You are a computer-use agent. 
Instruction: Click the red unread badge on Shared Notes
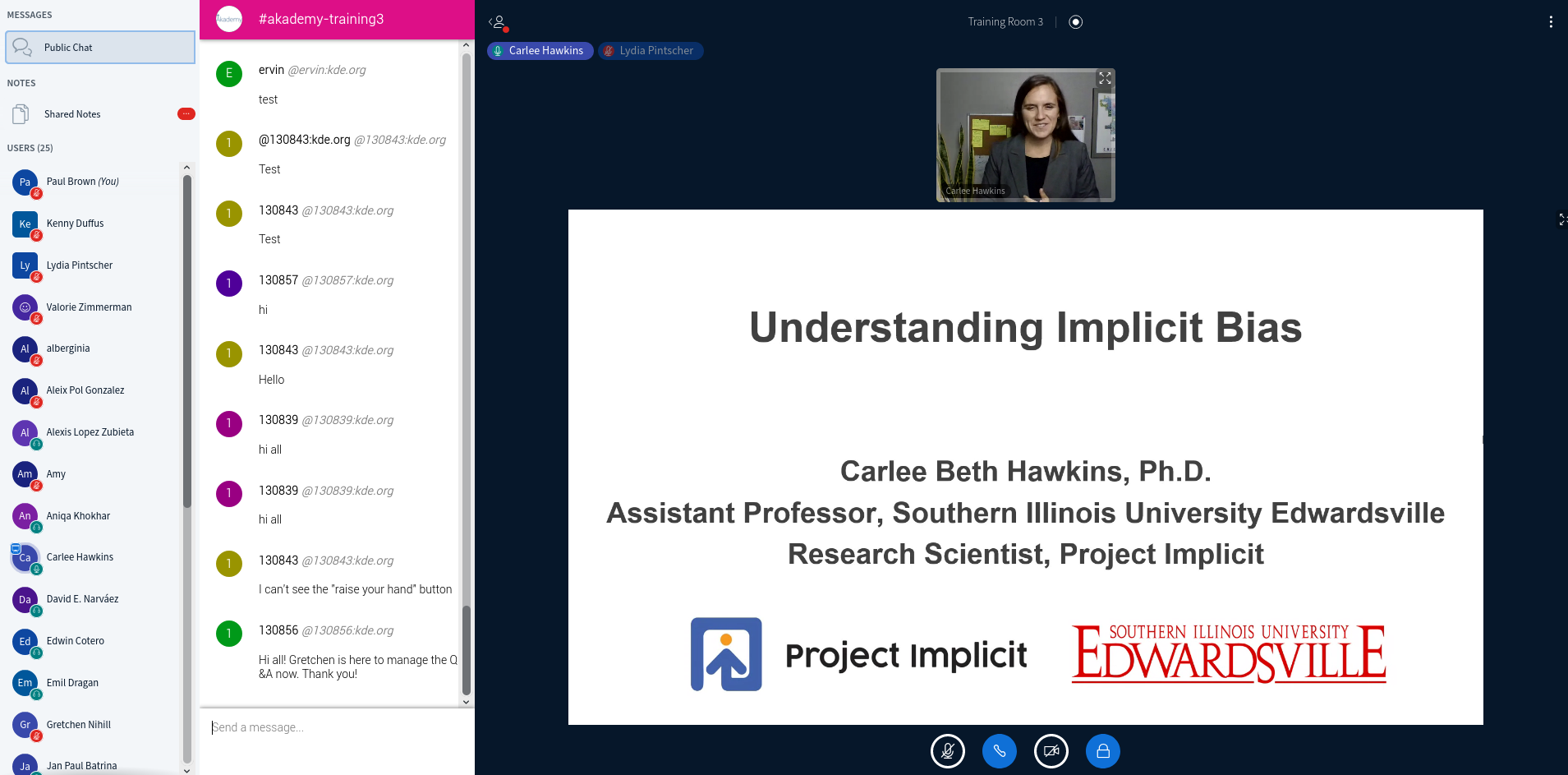(186, 114)
